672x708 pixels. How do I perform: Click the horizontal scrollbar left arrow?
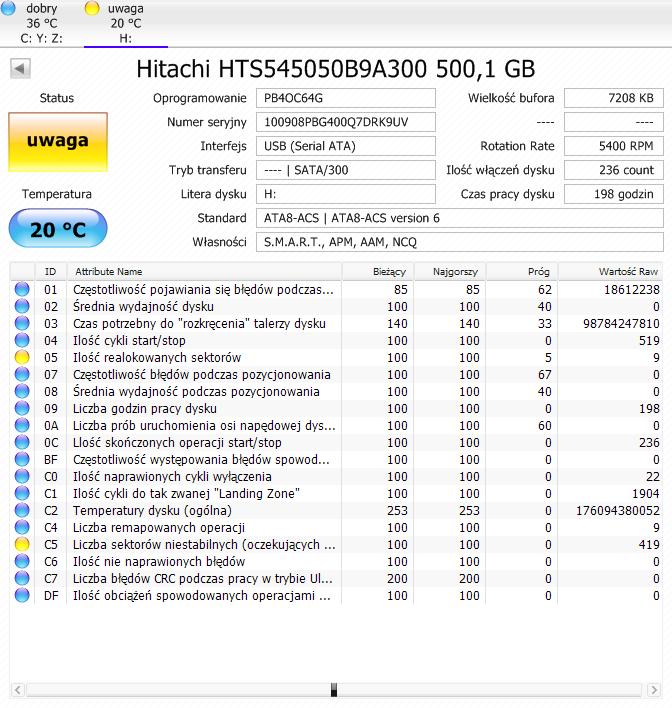click(x=18, y=690)
